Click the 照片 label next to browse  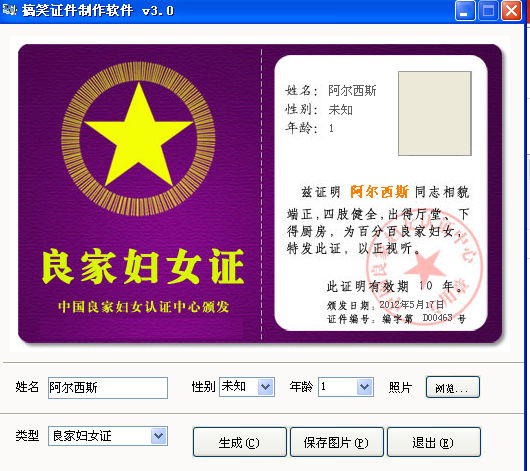[400, 387]
